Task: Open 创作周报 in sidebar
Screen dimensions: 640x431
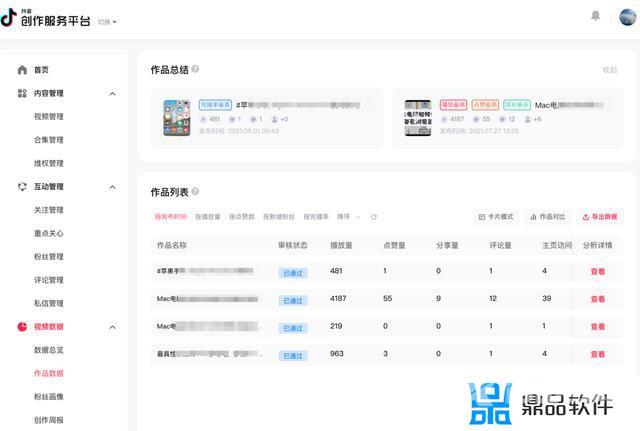Action: [49, 420]
